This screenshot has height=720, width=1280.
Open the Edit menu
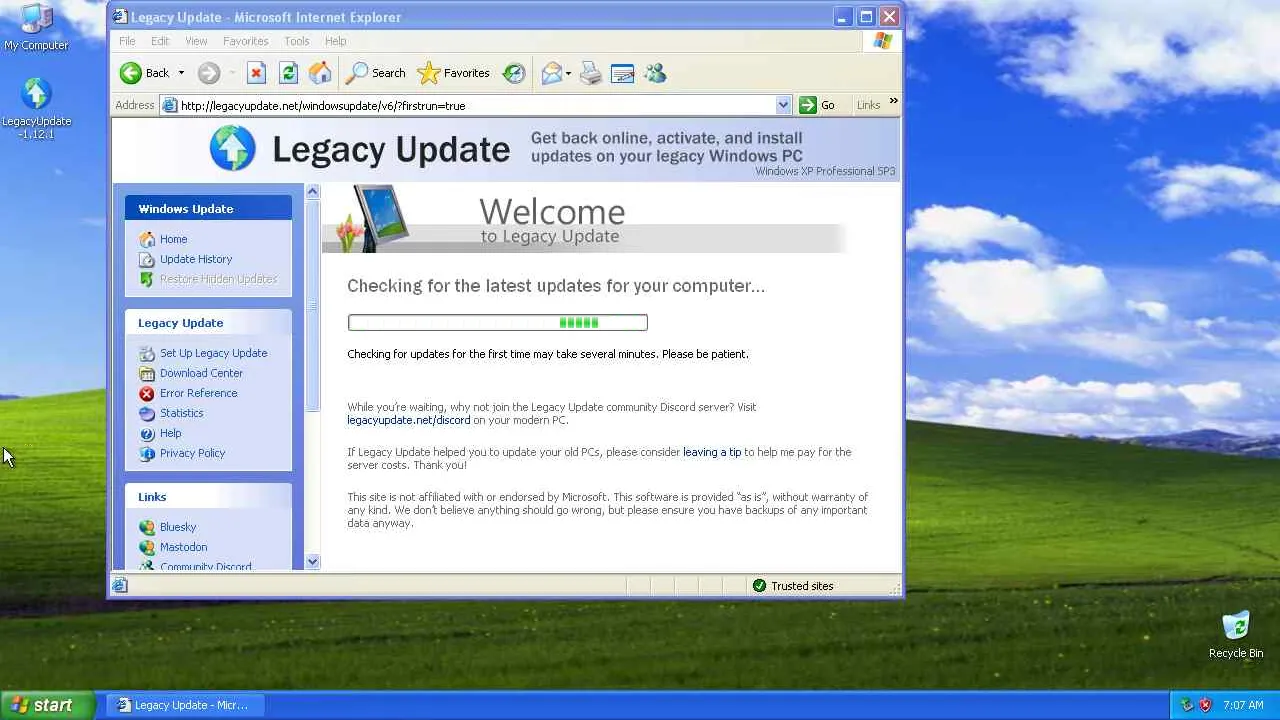click(x=160, y=41)
